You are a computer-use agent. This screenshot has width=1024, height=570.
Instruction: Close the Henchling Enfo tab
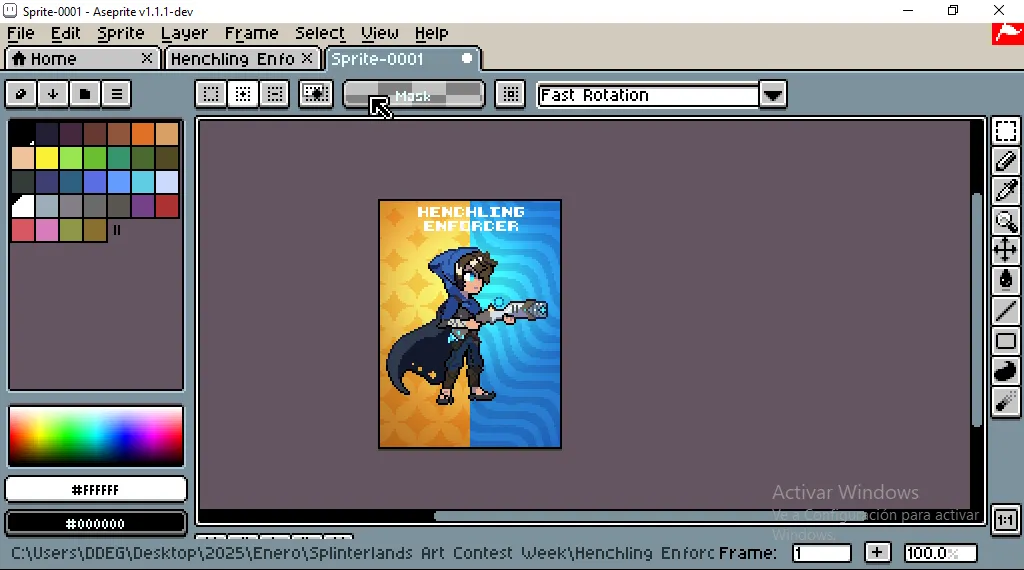(307, 58)
